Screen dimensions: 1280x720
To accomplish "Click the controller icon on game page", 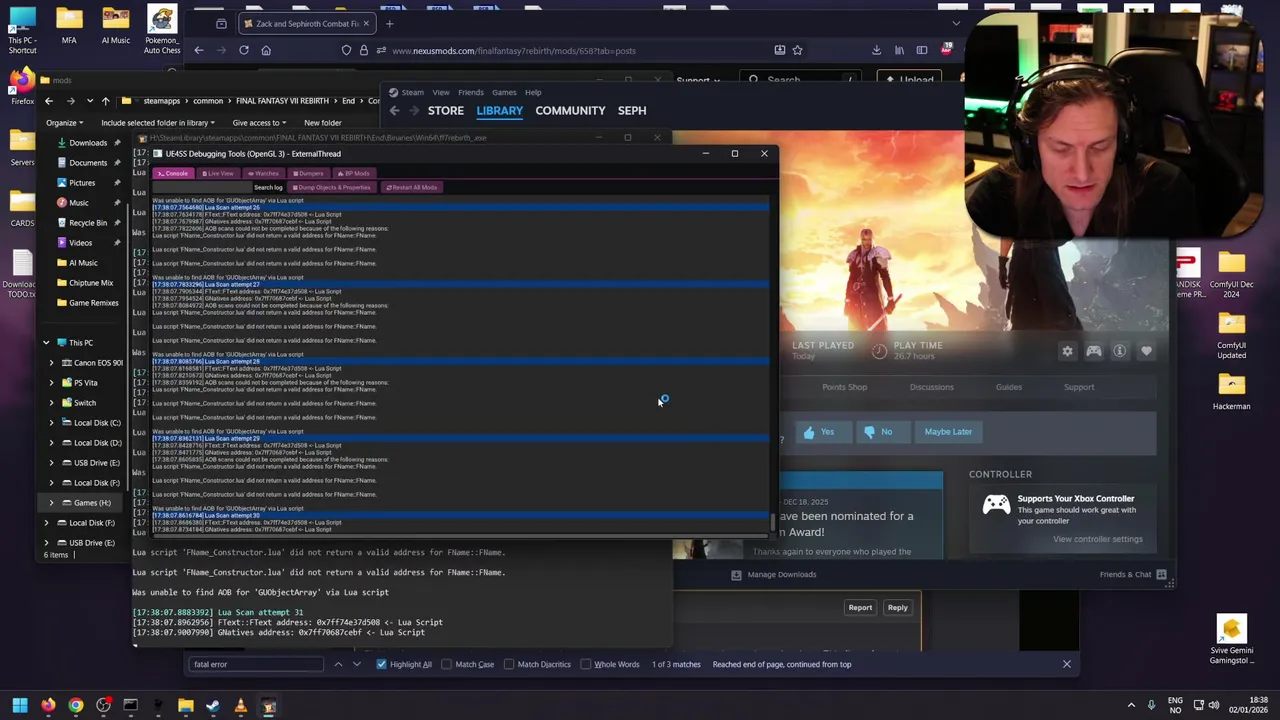I will pos(1093,351).
